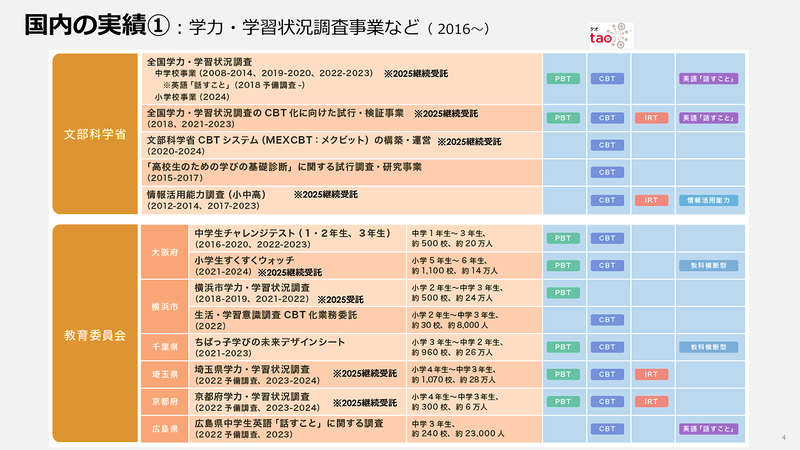
Task: Select 情報活用能力調査 (小中高) text
Action: pos(206,194)
